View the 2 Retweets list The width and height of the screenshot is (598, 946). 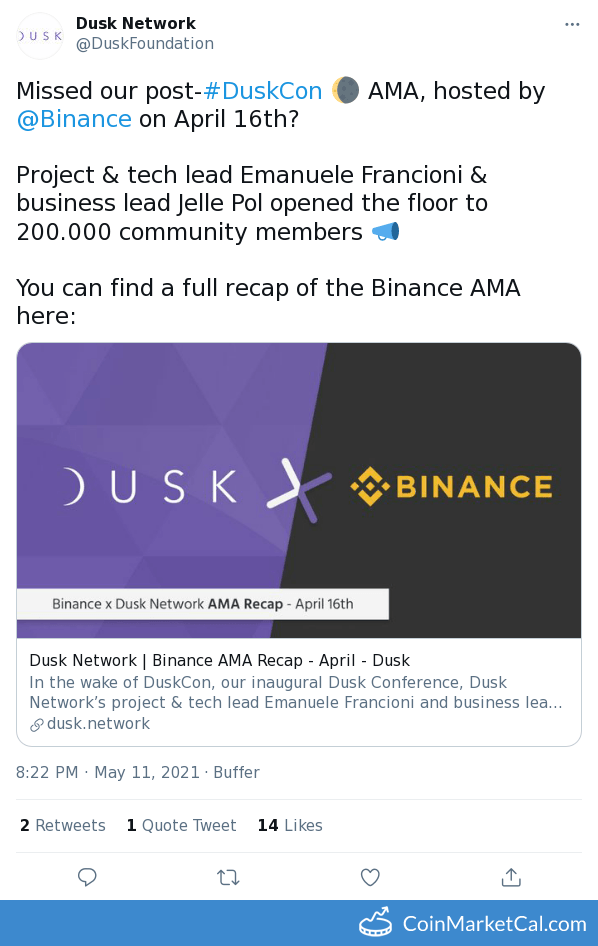pos(63,825)
